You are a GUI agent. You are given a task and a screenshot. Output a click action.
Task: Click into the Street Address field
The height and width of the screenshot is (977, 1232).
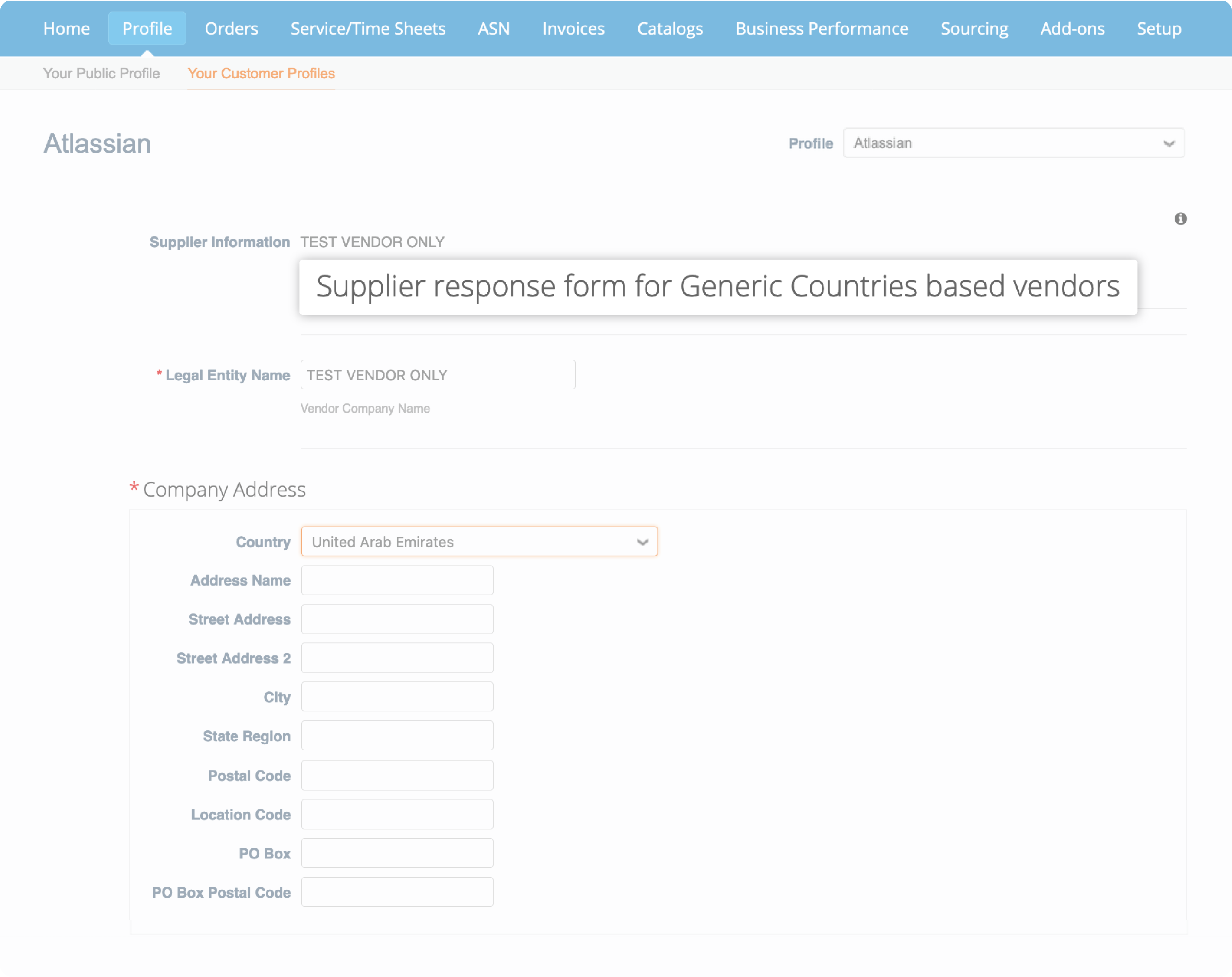(397, 619)
